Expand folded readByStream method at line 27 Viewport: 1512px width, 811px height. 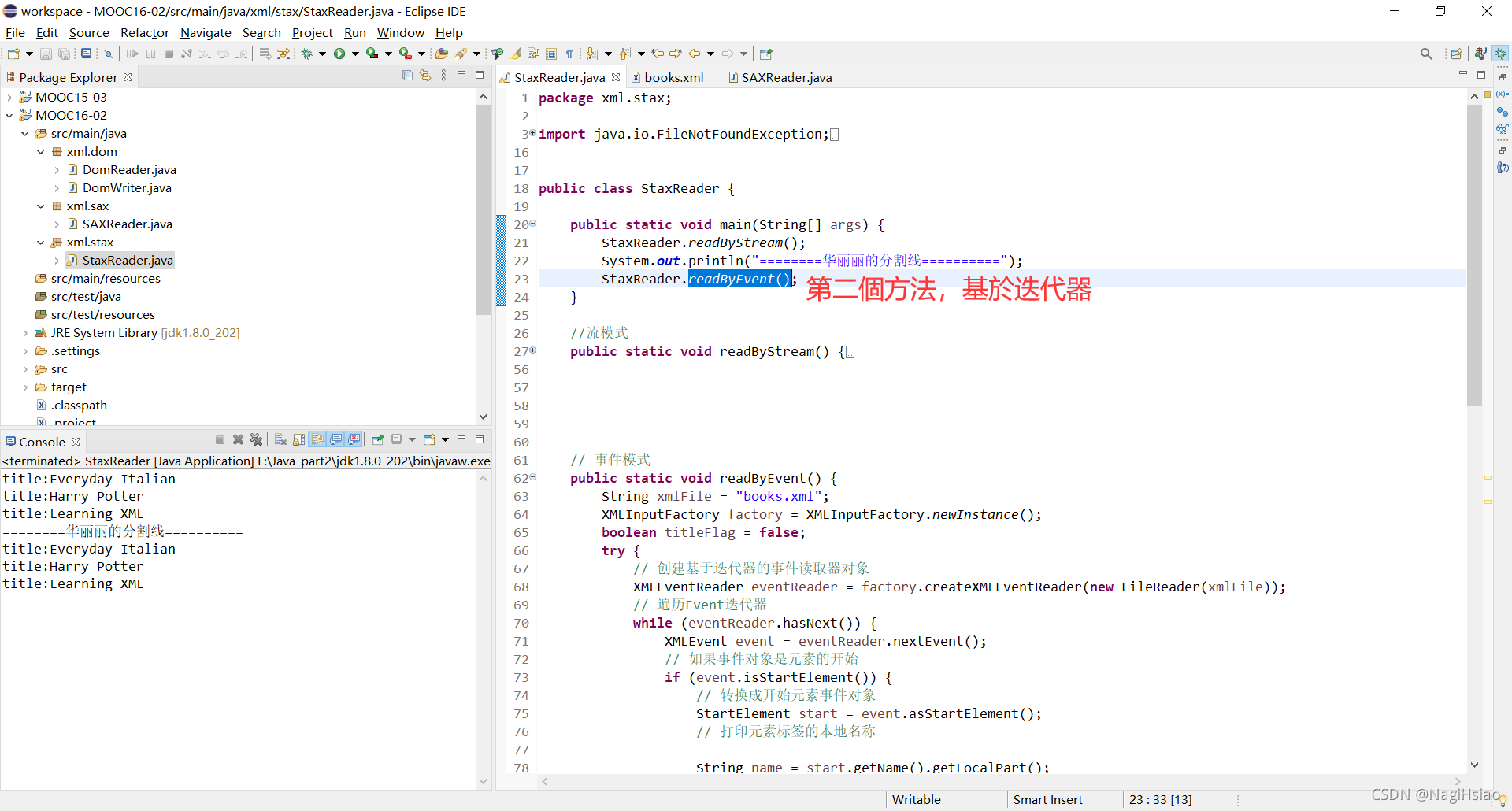pyautogui.click(x=532, y=351)
